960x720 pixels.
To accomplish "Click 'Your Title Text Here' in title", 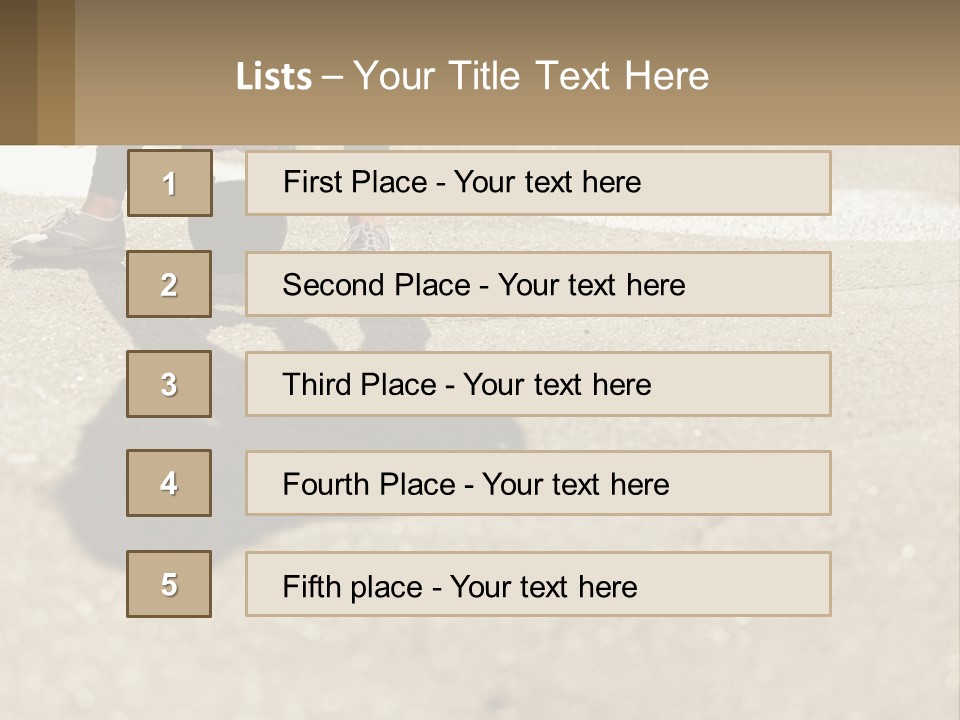I will pos(531,76).
